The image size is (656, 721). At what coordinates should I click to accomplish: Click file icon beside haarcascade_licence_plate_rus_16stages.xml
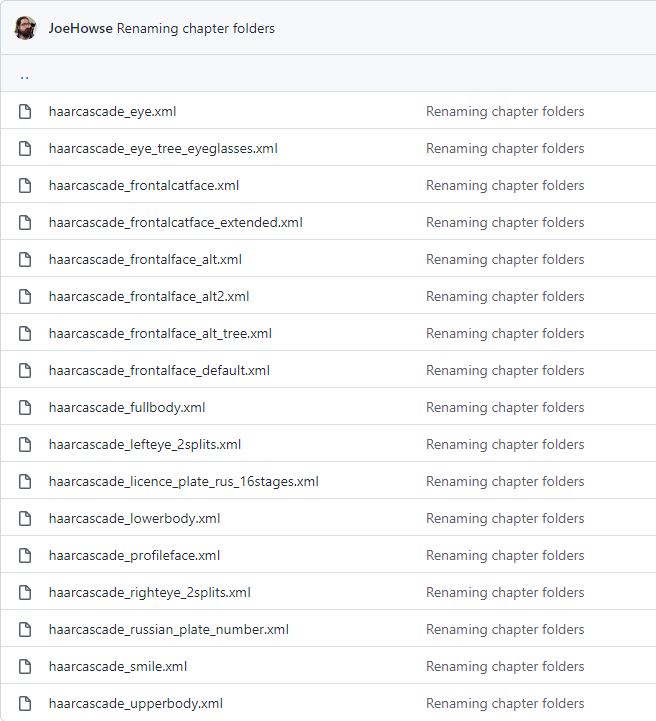click(x=25, y=481)
